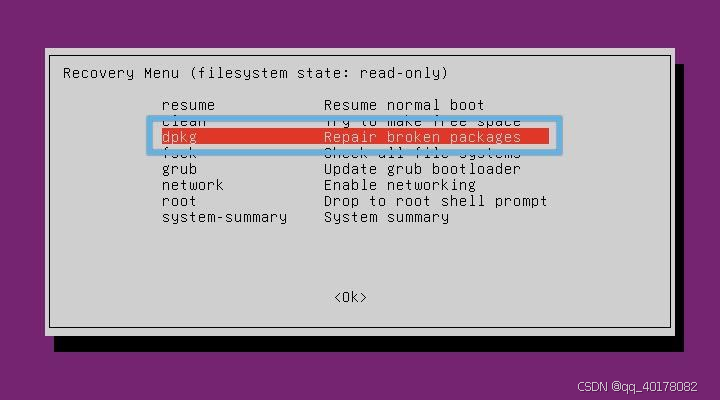Screen dimensions: 720x400
Task: Select the partially hidden clean entry
Action: coord(184,124)
